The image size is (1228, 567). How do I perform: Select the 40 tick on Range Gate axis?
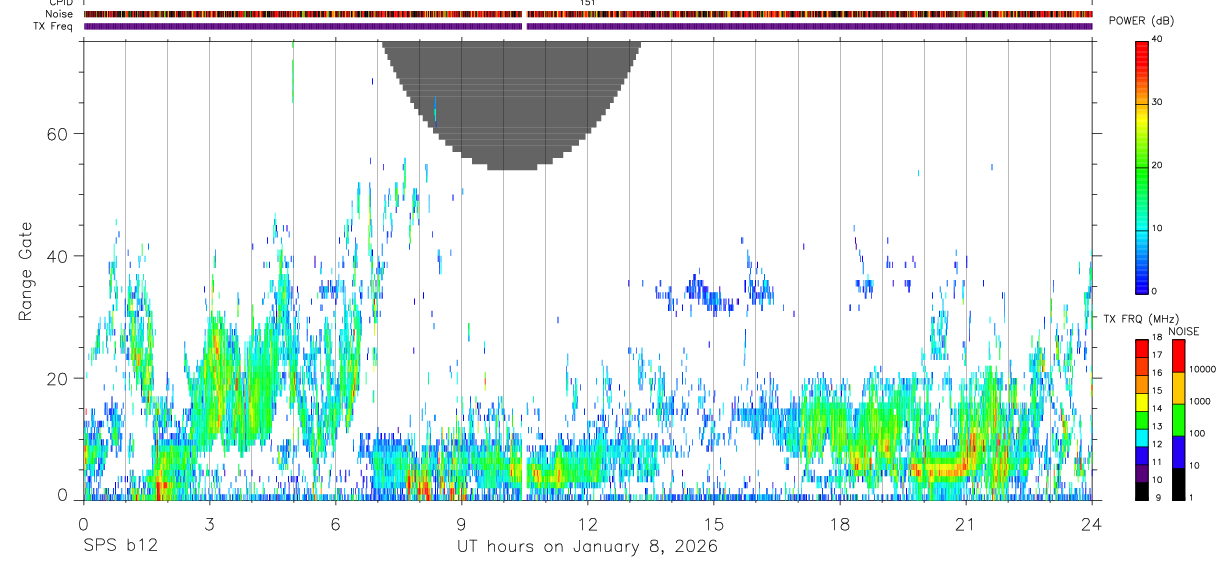pos(55,257)
